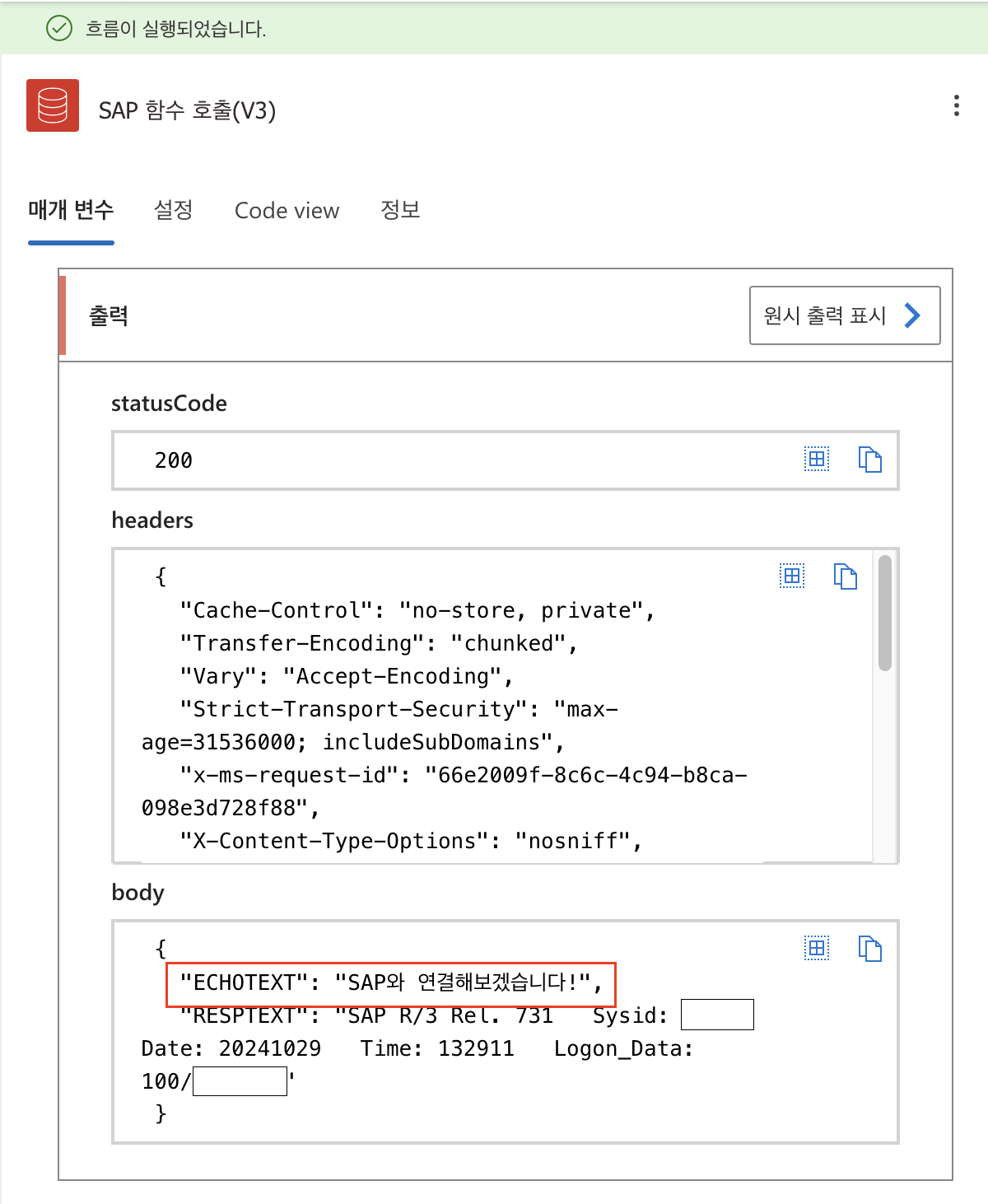The width and height of the screenshot is (988, 1204).
Task: Switch to the 설정 tab
Action: [x=173, y=210]
